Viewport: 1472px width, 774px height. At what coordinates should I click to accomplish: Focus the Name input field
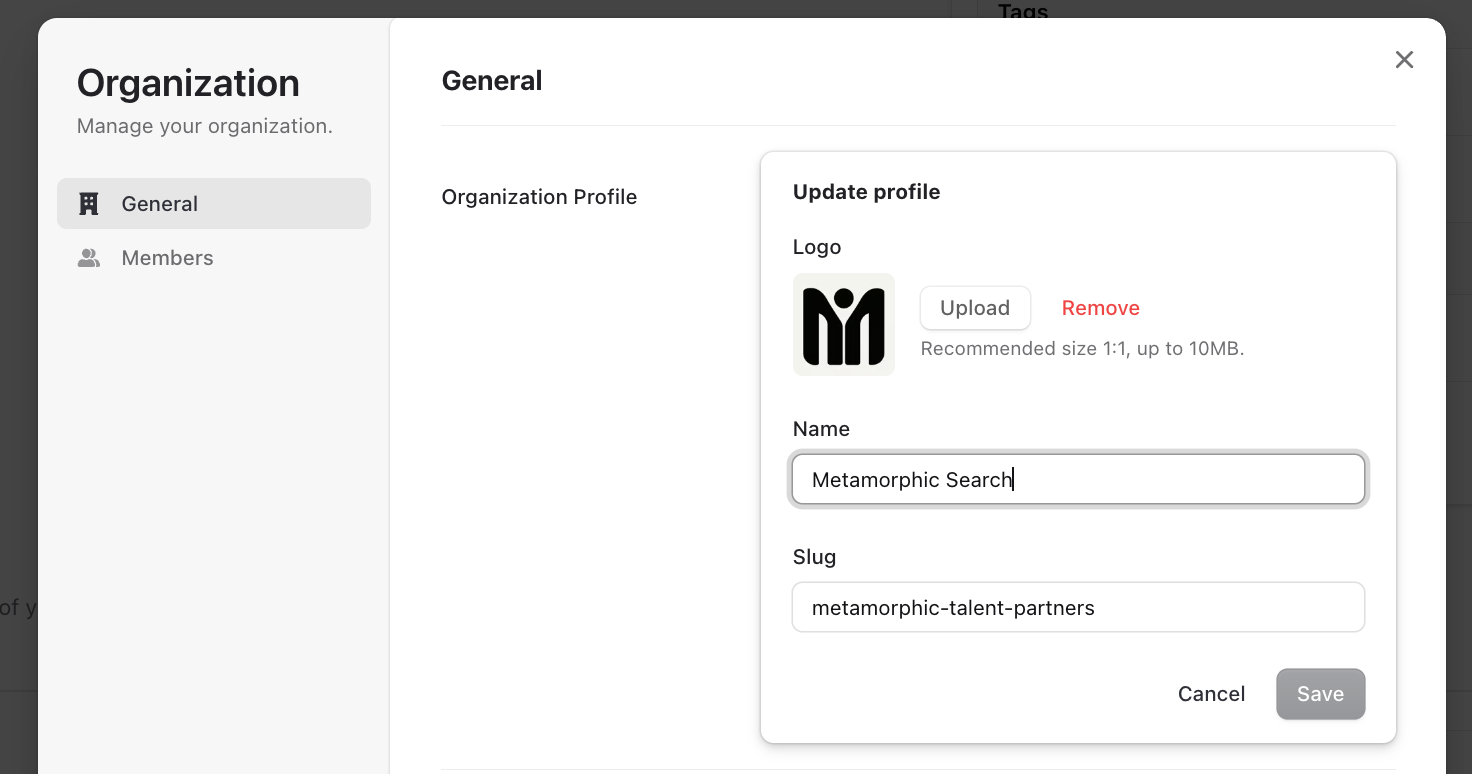[x=1078, y=480]
